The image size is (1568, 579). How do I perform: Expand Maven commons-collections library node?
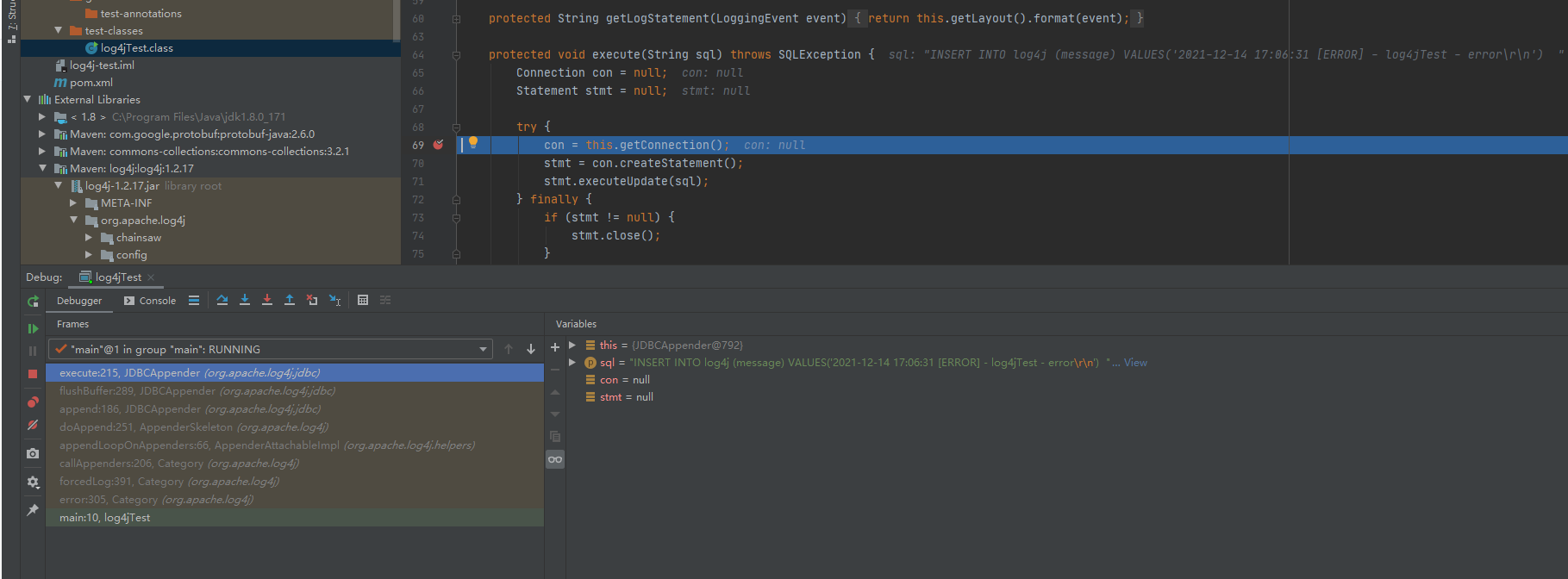[42, 151]
